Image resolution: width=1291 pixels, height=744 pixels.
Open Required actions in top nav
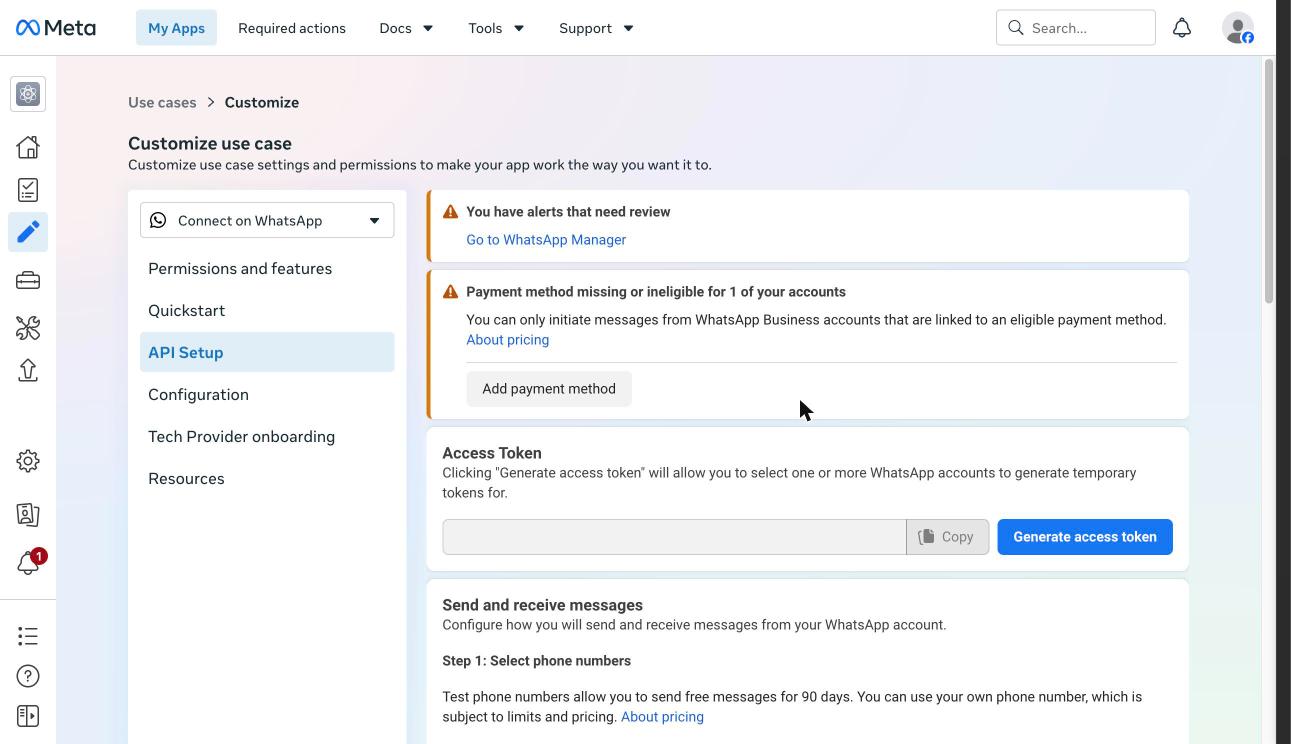(x=292, y=28)
